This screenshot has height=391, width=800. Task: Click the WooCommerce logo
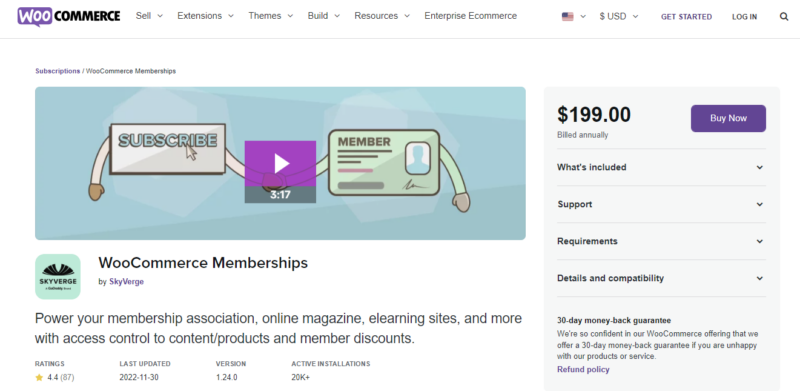point(69,16)
